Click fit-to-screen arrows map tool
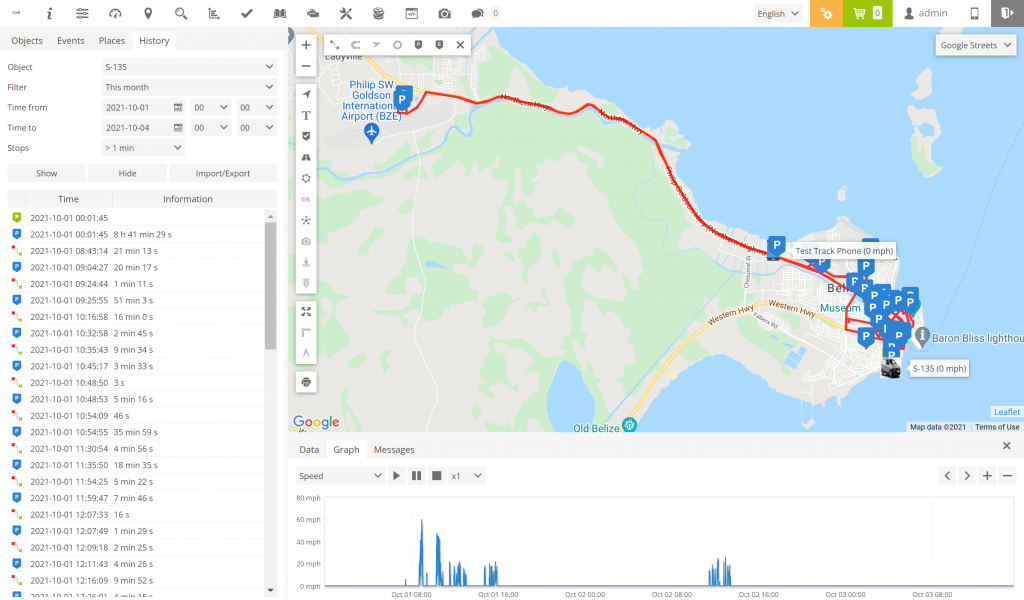This screenshot has width=1024, height=600. [x=306, y=311]
